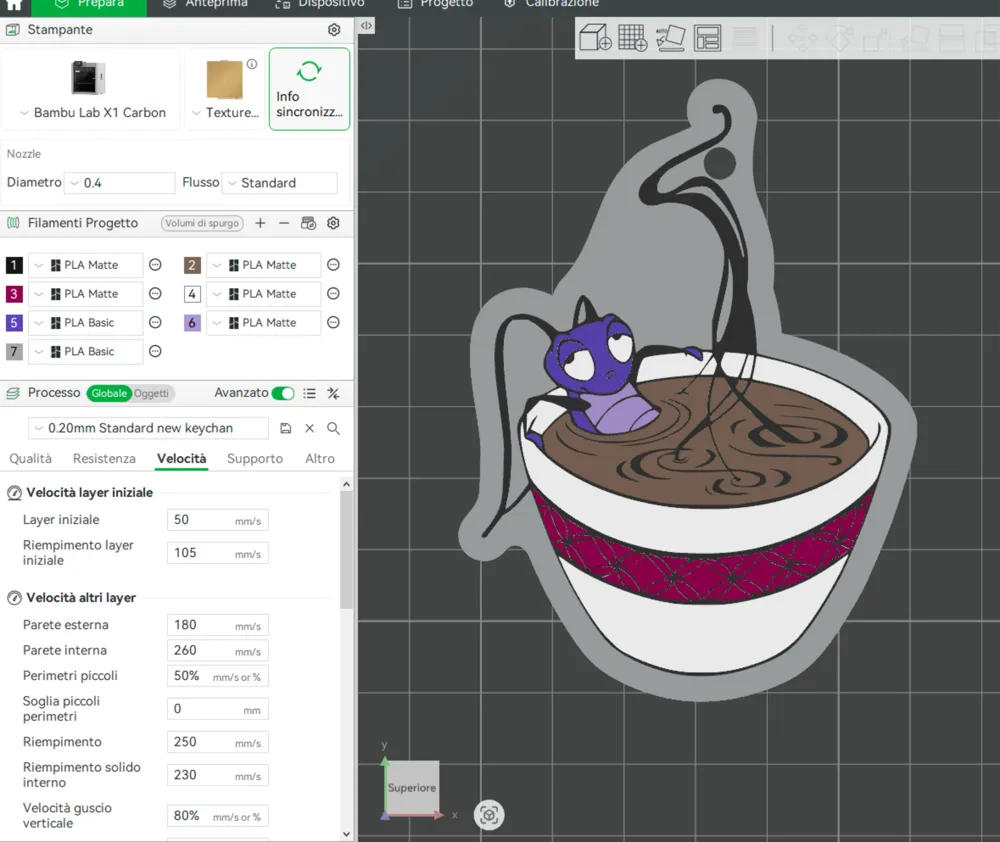The width and height of the screenshot is (1000, 842).
Task: Edit filament 1 PLA Matte settings
Action: point(155,265)
